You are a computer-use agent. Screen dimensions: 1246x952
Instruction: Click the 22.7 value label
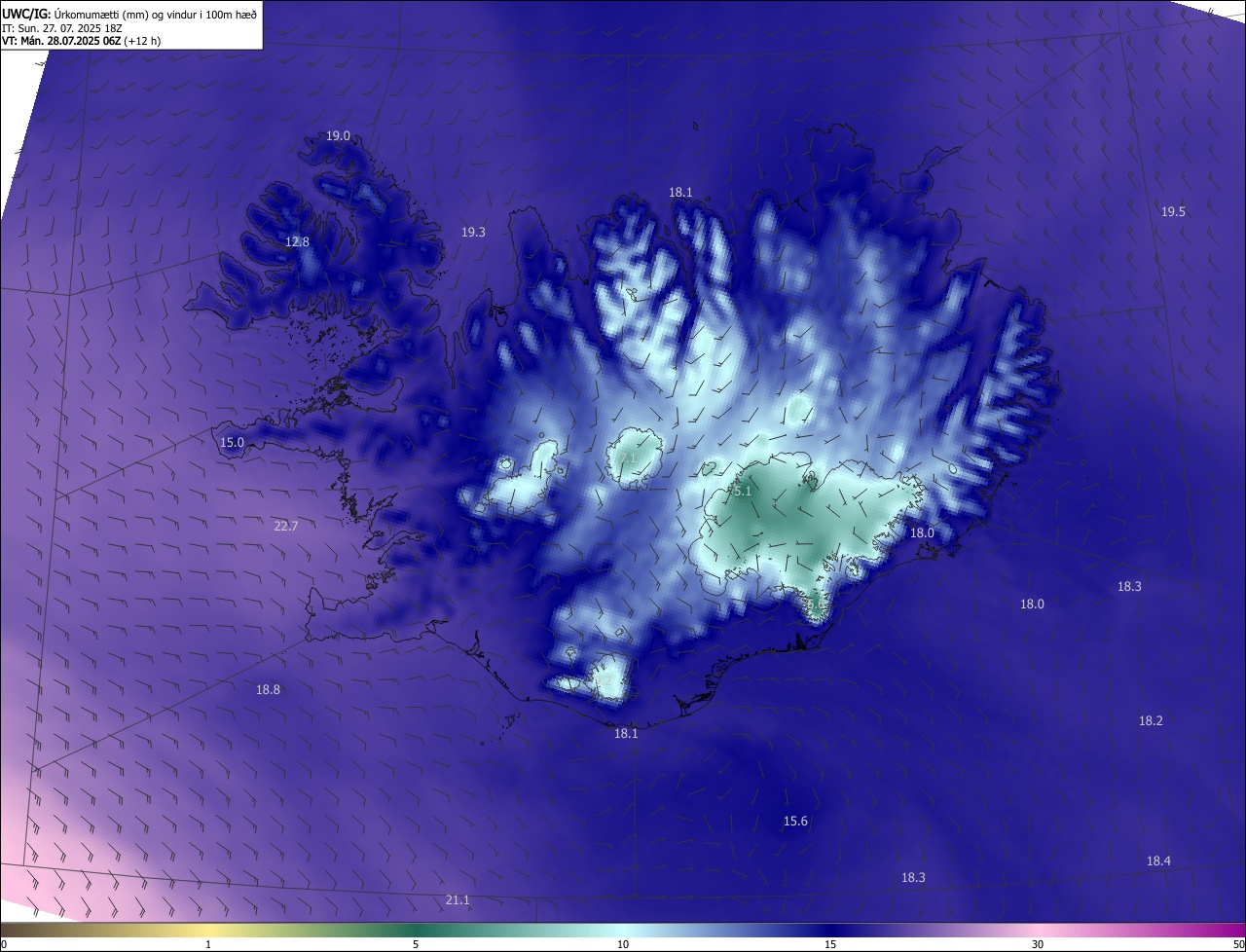point(286,526)
